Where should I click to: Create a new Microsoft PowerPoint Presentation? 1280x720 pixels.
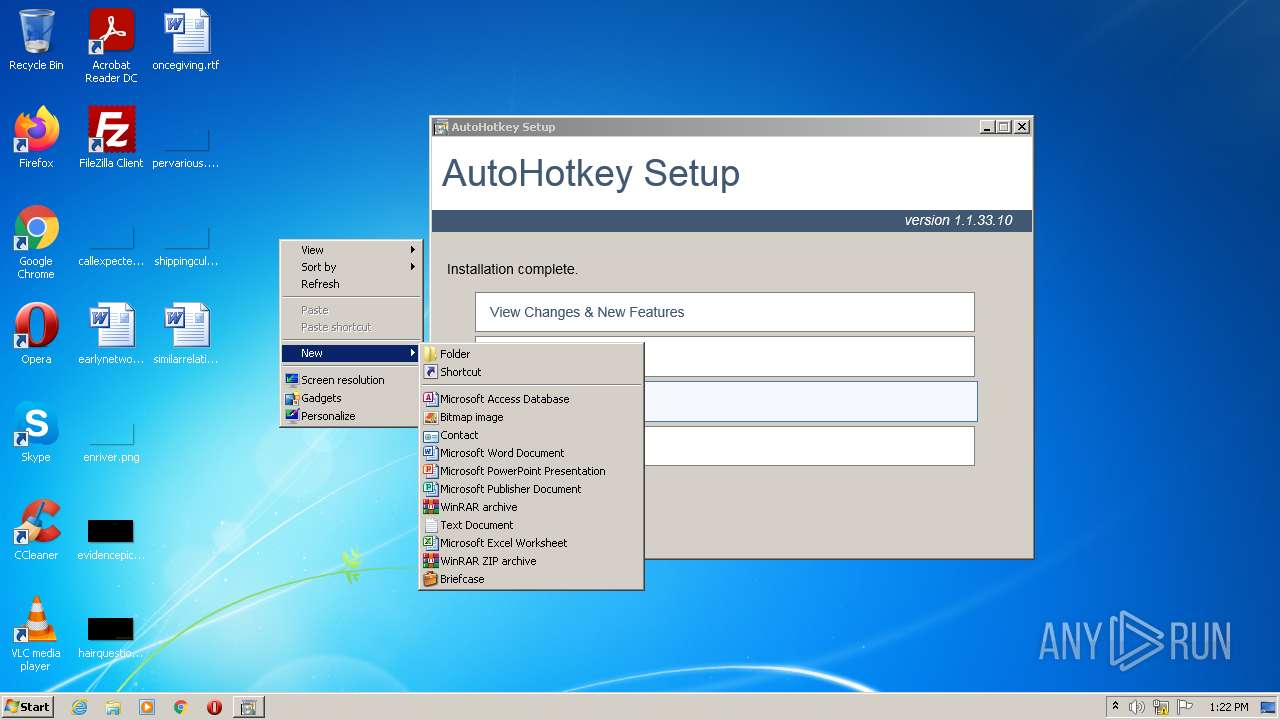(x=531, y=471)
